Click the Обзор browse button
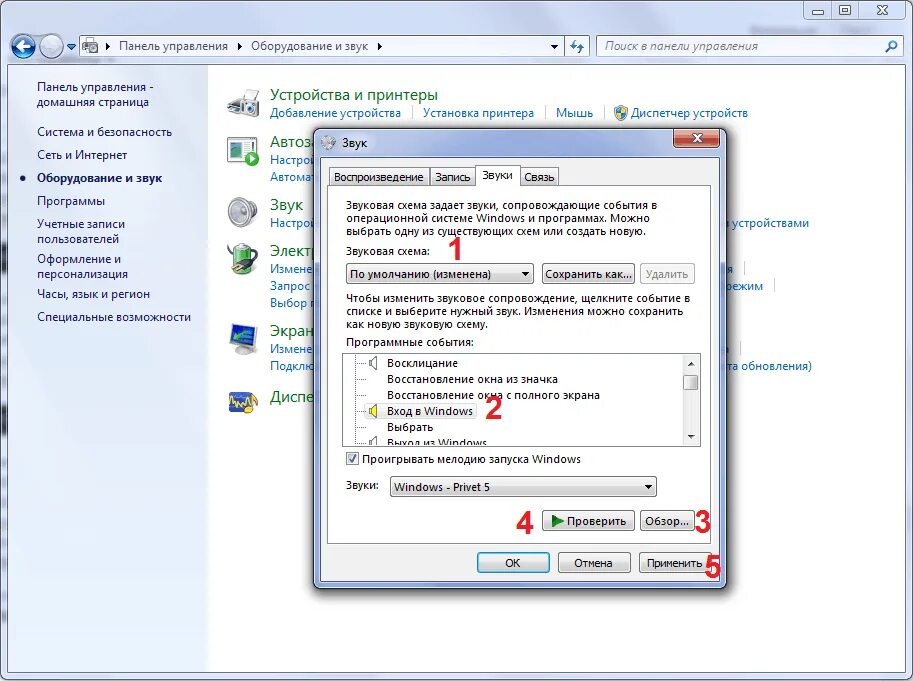 [667, 521]
